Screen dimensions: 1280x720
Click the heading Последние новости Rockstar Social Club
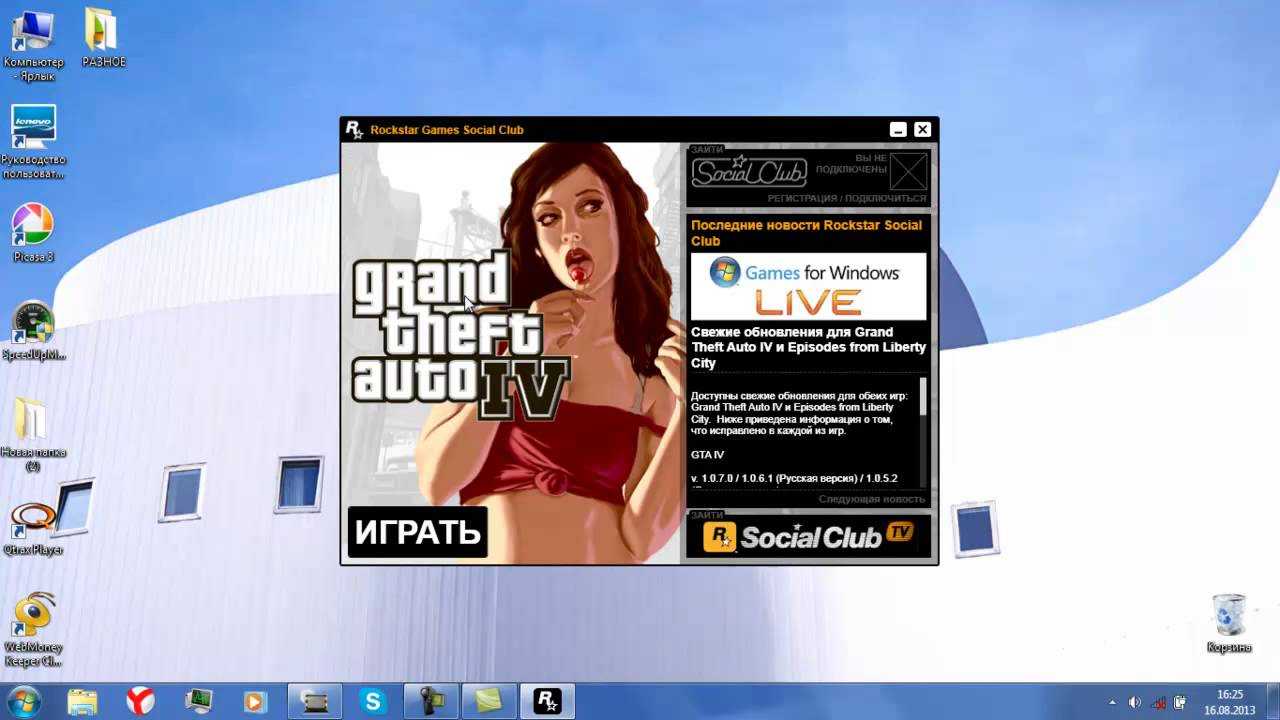coord(806,233)
